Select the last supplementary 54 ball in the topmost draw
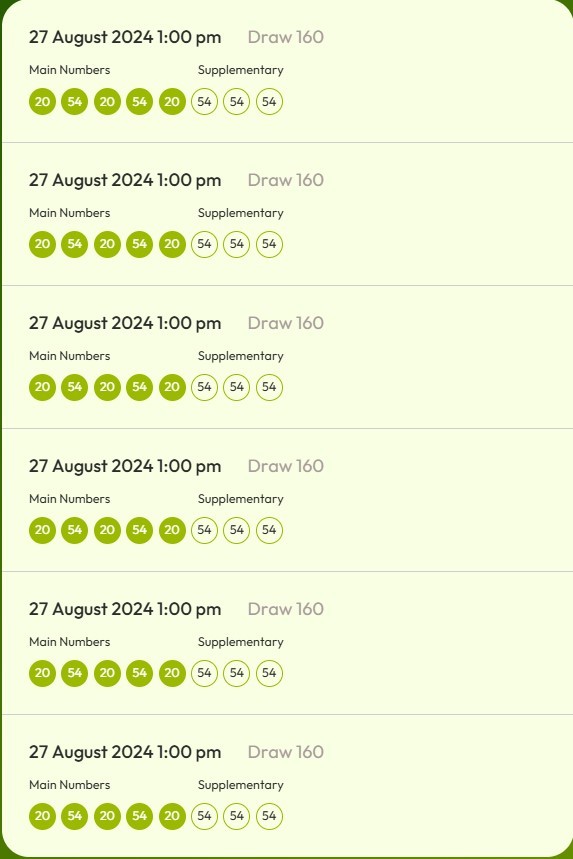 (269, 101)
